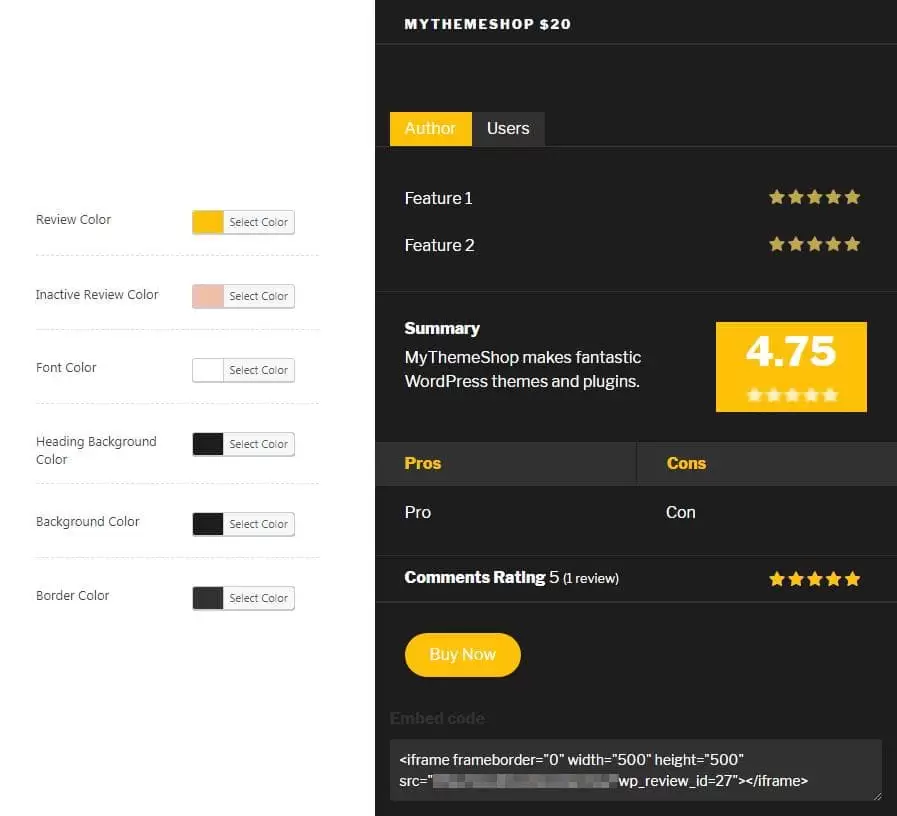This screenshot has height=816, width=897.
Task: Switch to the Author tab
Action: (430, 128)
